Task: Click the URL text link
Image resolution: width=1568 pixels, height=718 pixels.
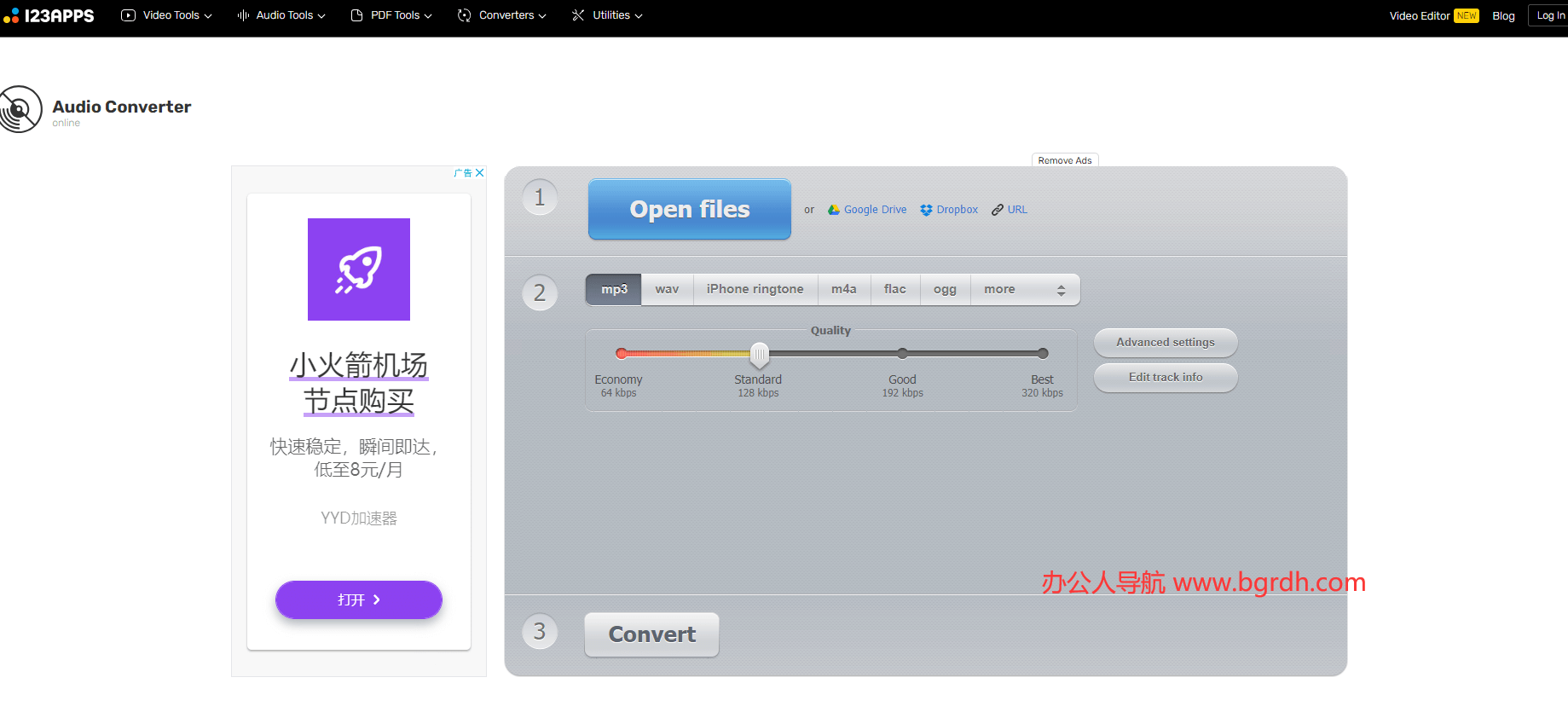Action: point(1017,210)
